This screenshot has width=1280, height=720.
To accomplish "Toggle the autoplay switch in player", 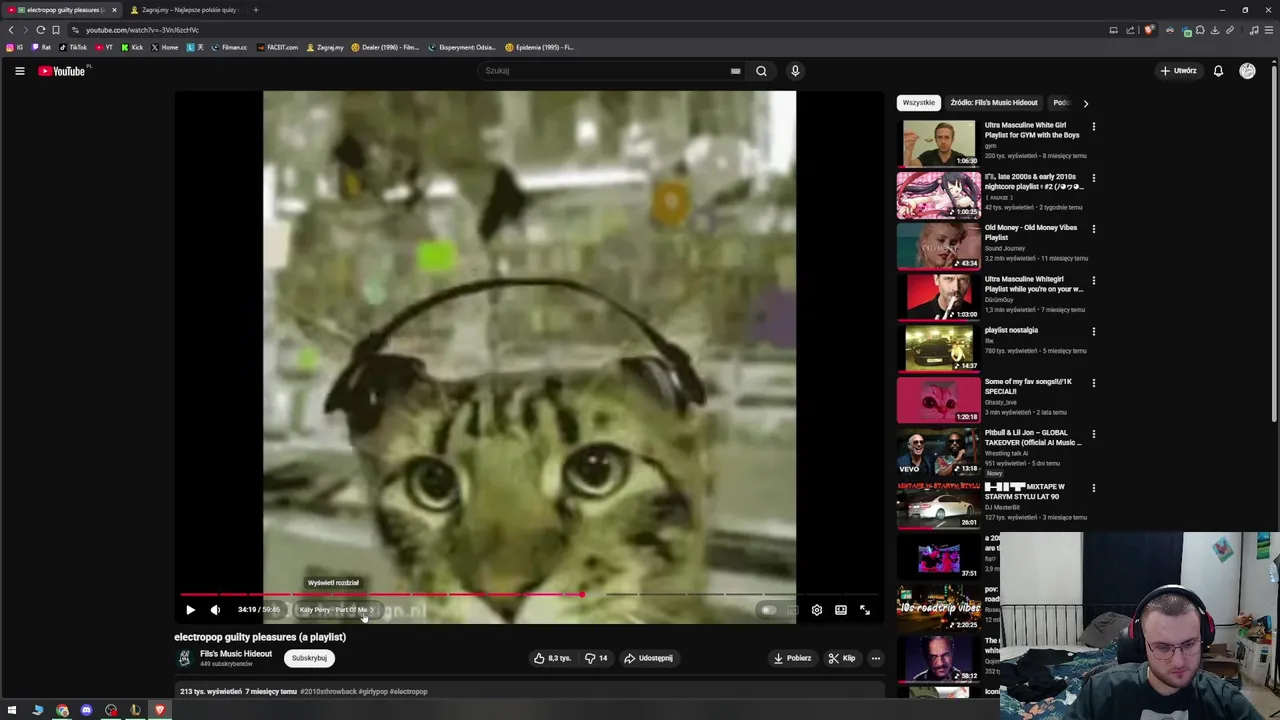I will (x=768, y=610).
